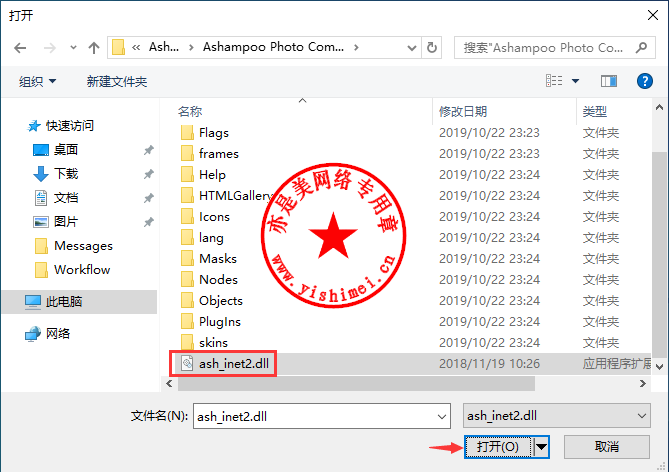Click the horizontal scrollbar right arrow
669x472 pixels.
(643, 384)
